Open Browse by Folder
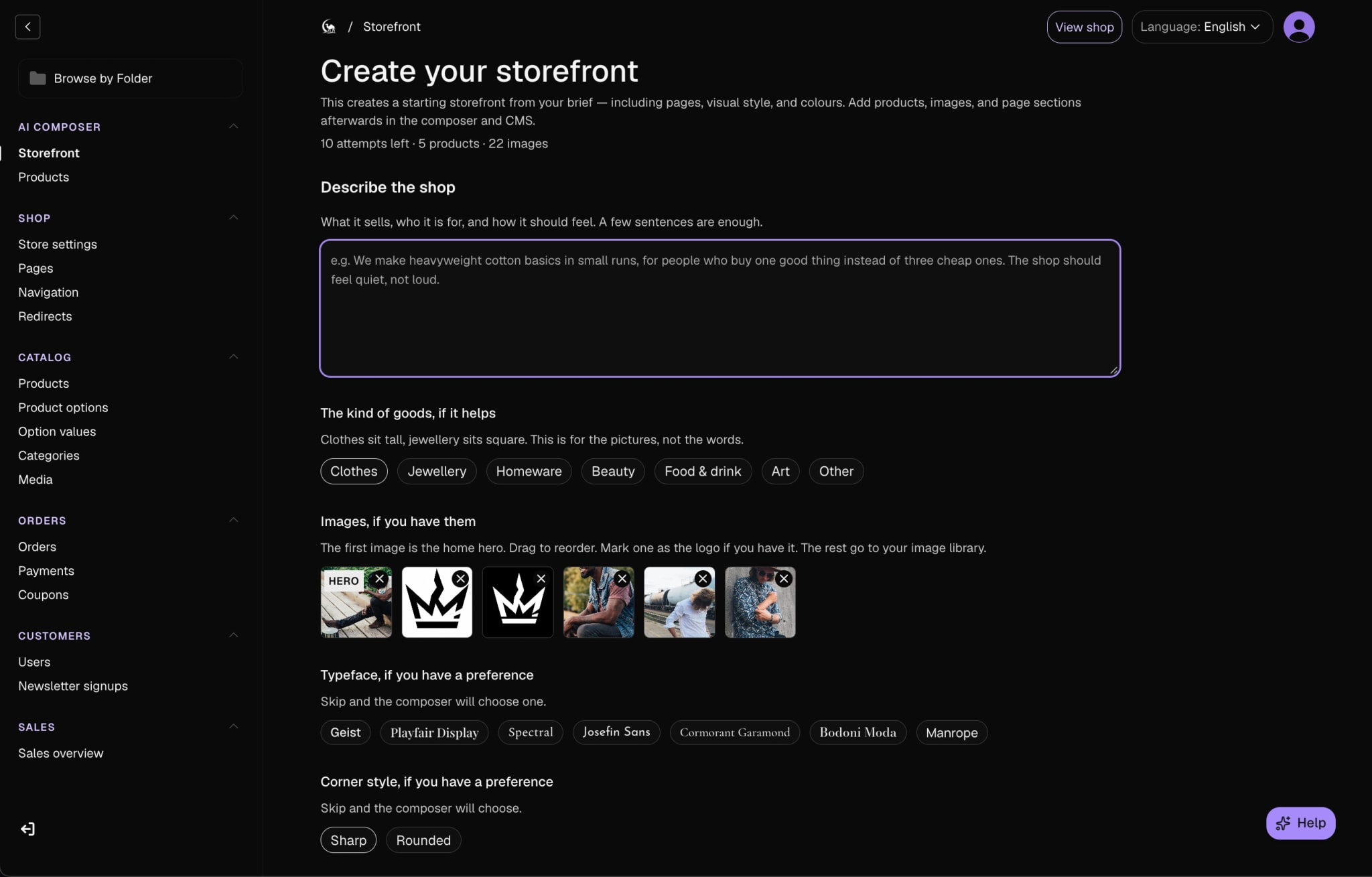Screen dimensions: 1372x877 click(131, 78)
